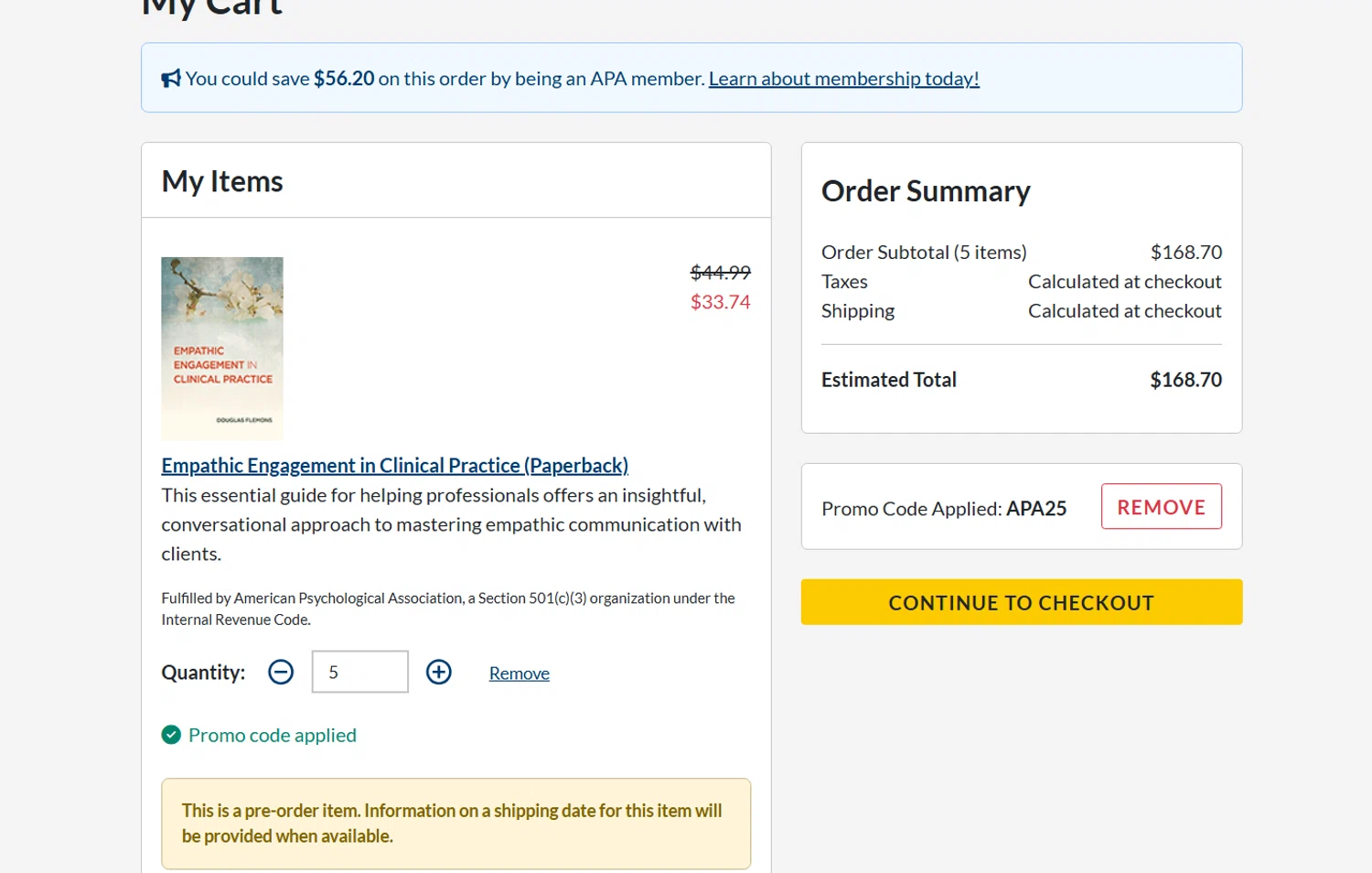Click the discounted price $33.74
1372x873 pixels.
(x=720, y=302)
